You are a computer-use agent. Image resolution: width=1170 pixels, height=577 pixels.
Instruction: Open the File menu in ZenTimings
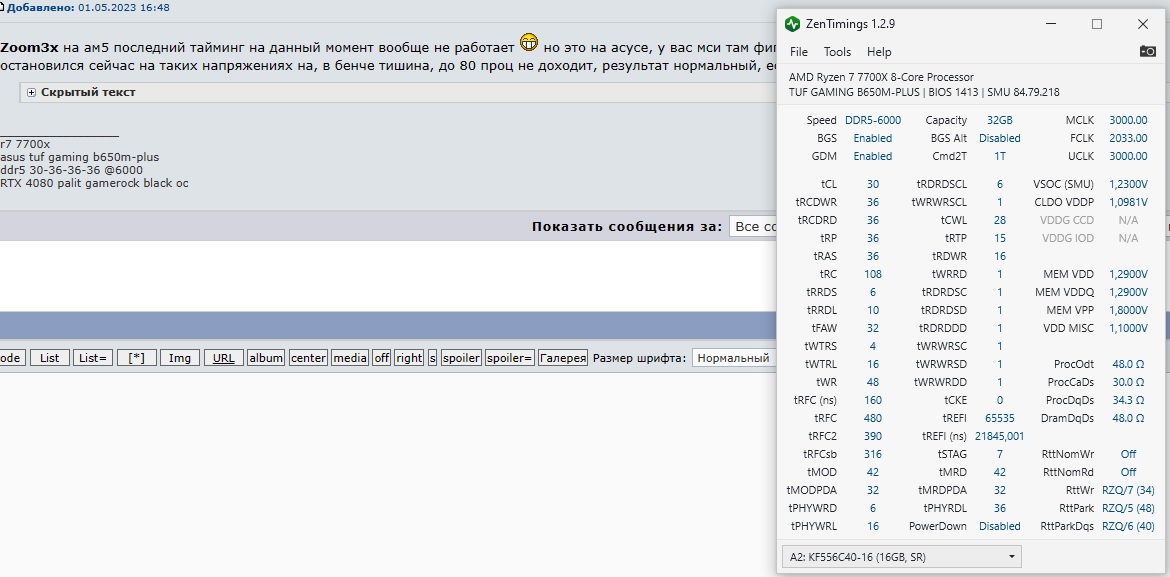coord(798,52)
